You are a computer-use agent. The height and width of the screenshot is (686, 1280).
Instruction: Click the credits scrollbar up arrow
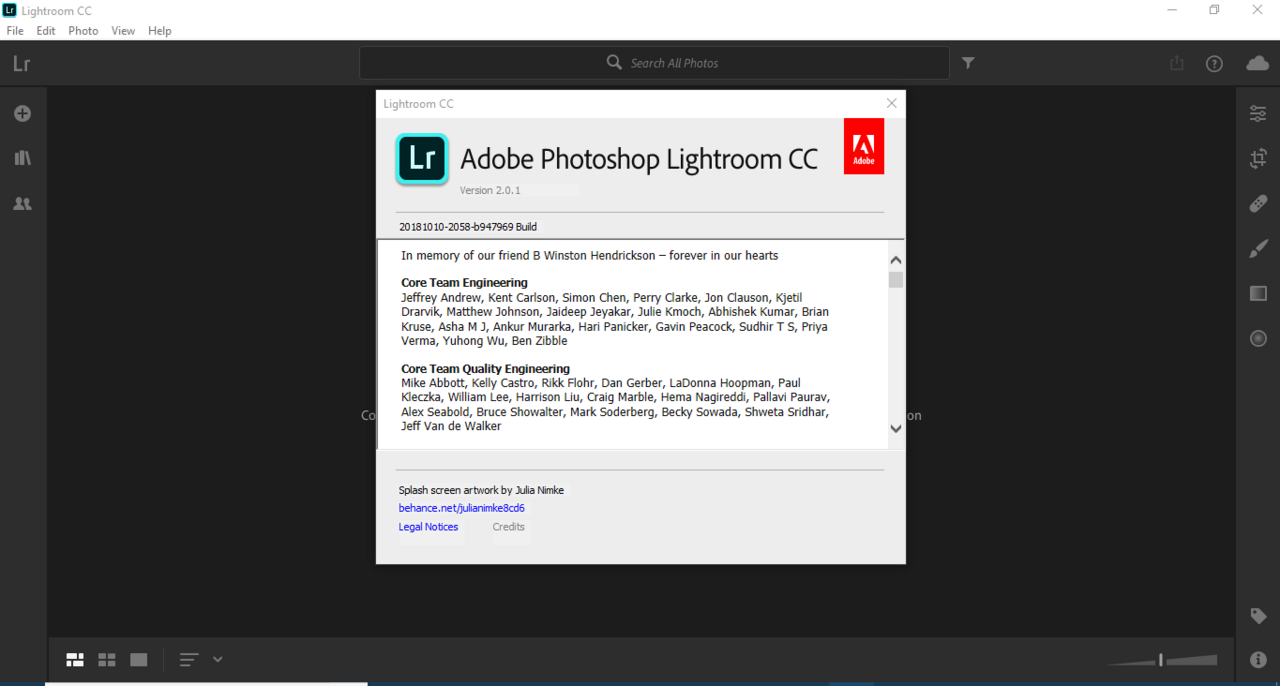tap(896, 260)
